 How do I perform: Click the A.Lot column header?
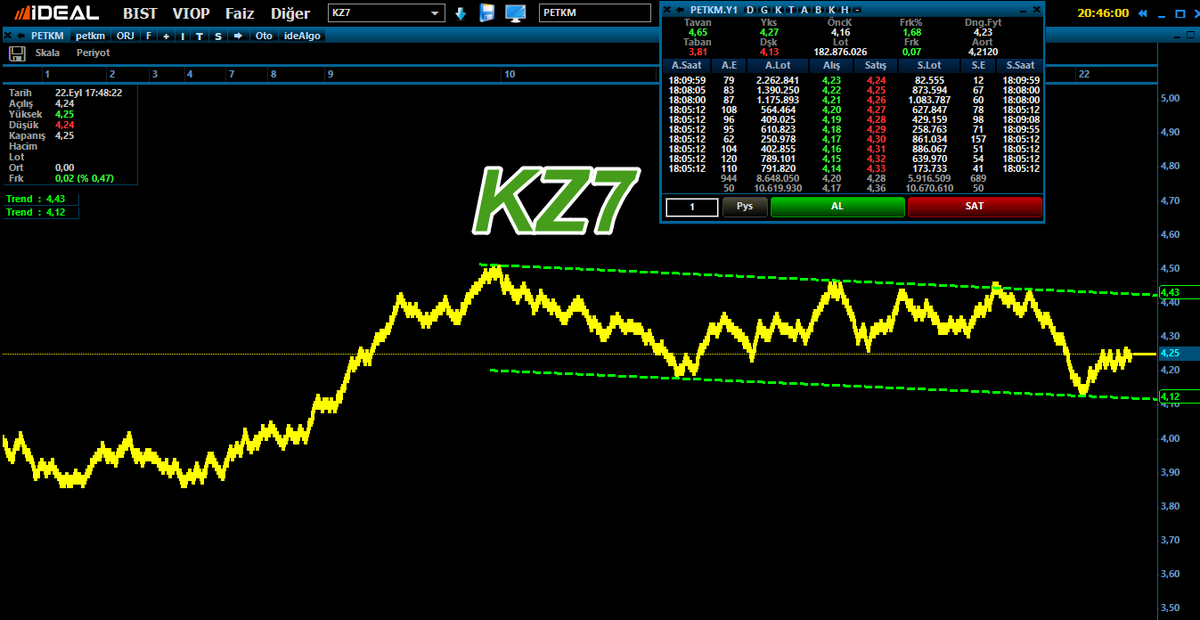tap(777, 66)
